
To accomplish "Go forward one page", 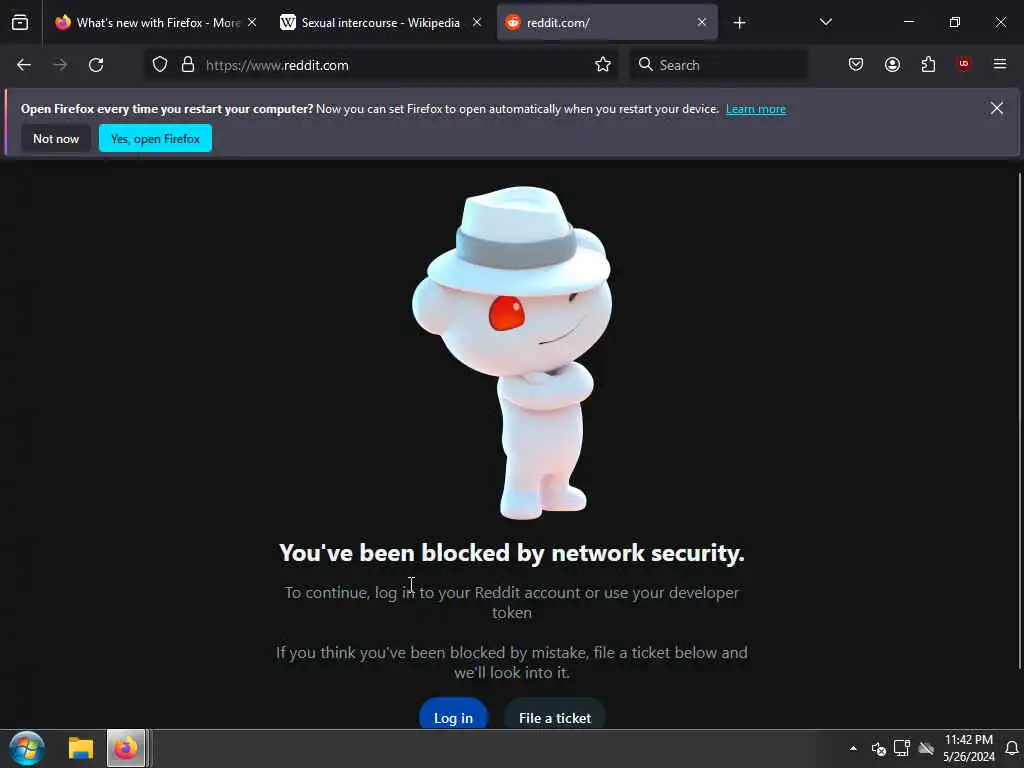I will tap(60, 65).
